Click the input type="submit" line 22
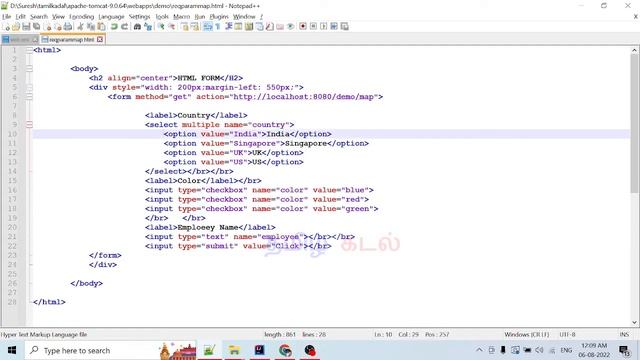 238,247
